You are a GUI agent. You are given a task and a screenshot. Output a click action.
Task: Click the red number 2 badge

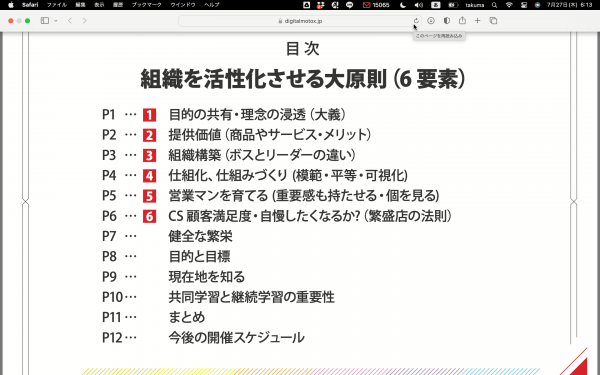149,135
